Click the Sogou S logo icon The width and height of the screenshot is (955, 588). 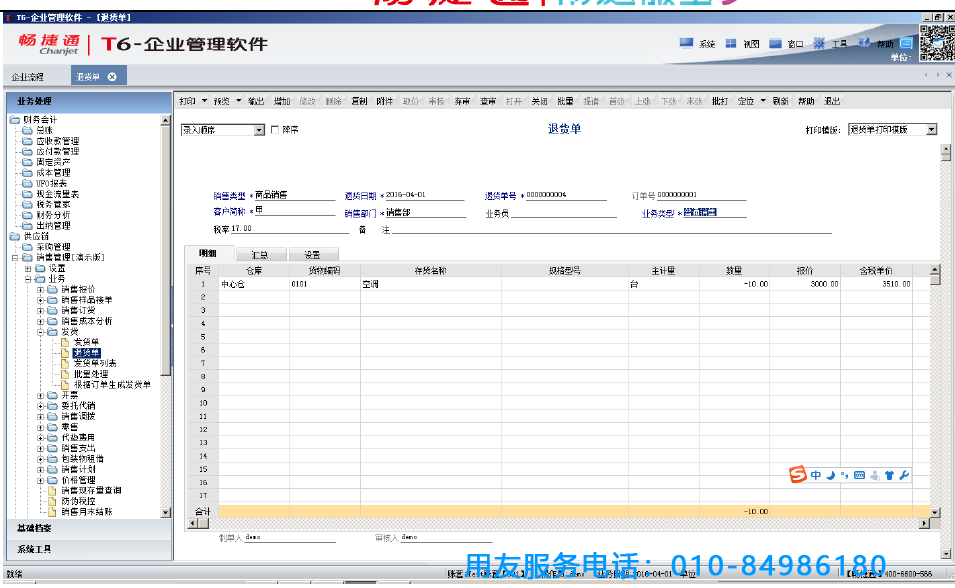(798, 474)
